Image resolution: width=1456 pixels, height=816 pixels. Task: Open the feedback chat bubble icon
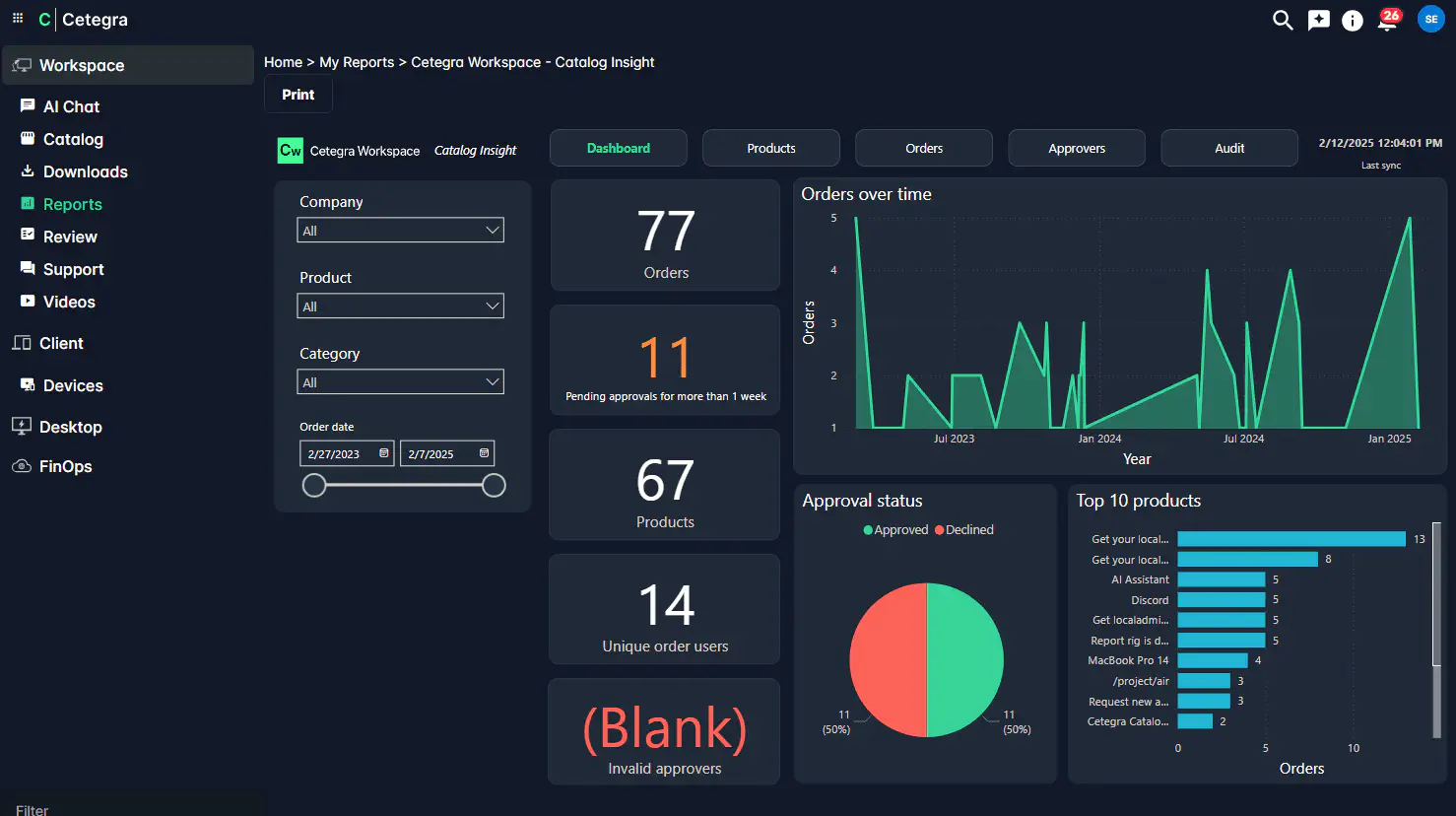tap(1318, 20)
